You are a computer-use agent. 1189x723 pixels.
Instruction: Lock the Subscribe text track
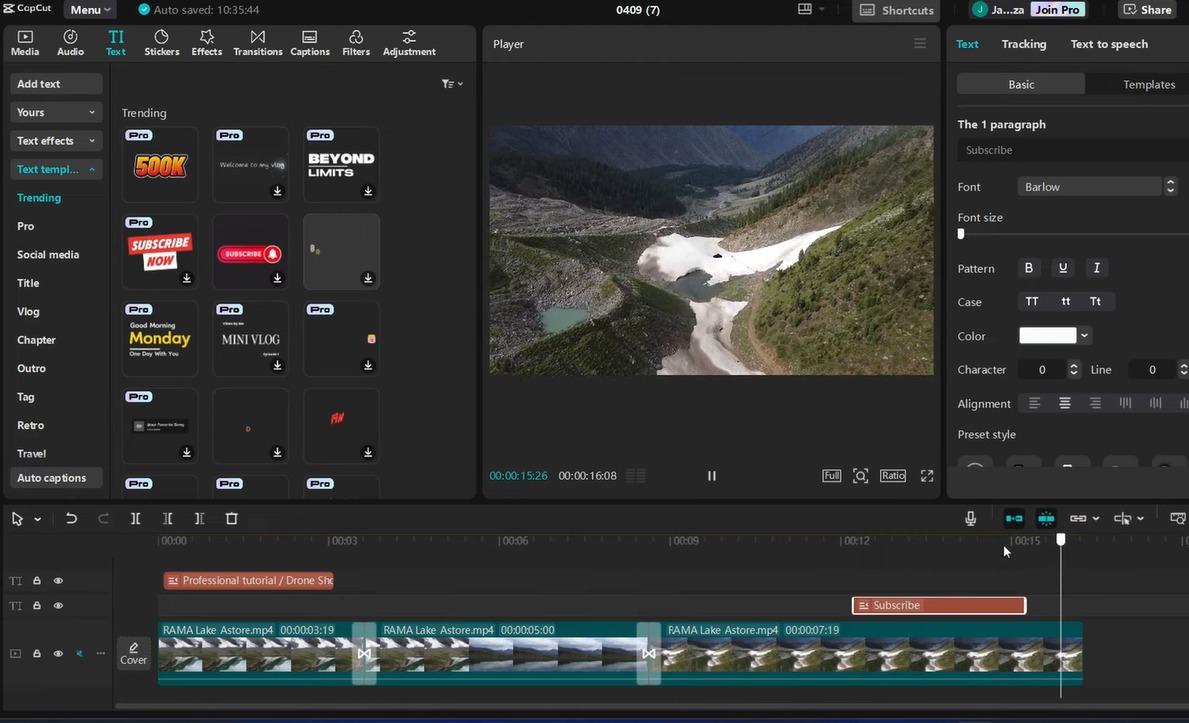pos(36,605)
